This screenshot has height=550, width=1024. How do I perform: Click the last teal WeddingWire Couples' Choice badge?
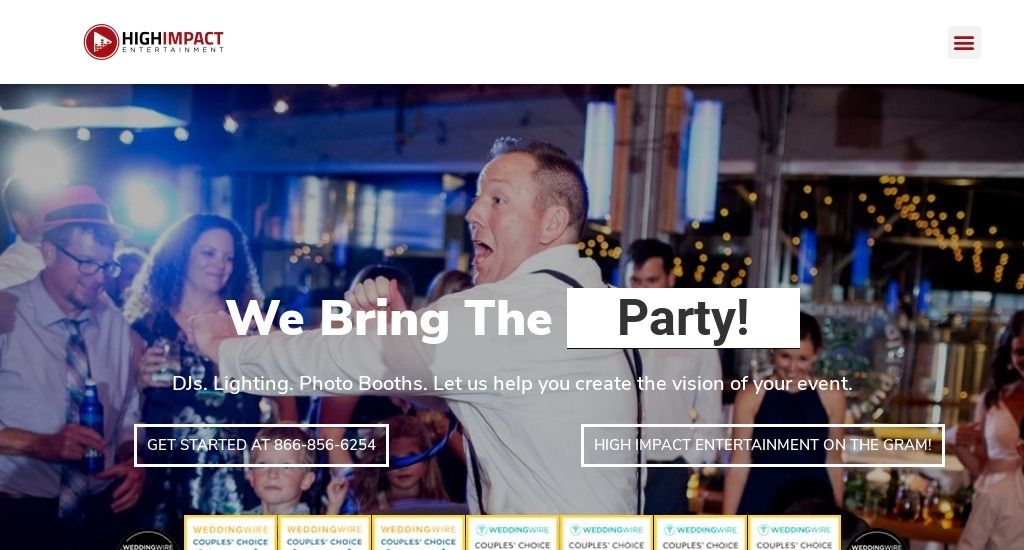click(x=795, y=533)
